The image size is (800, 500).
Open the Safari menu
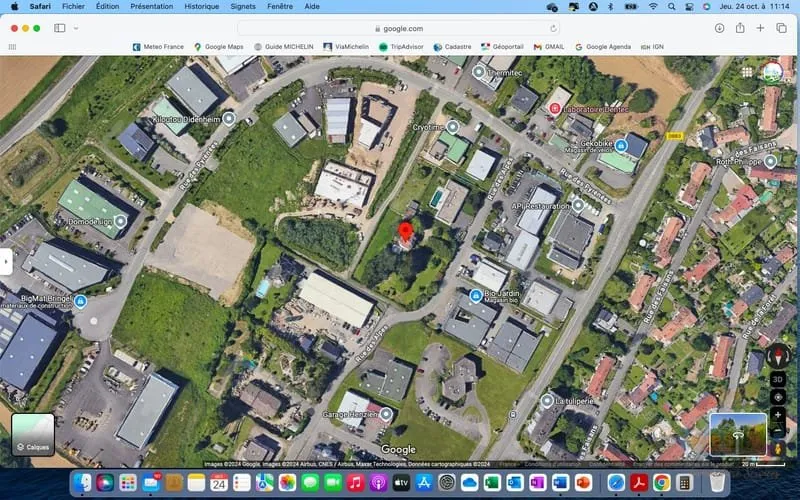click(x=40, y=6)
